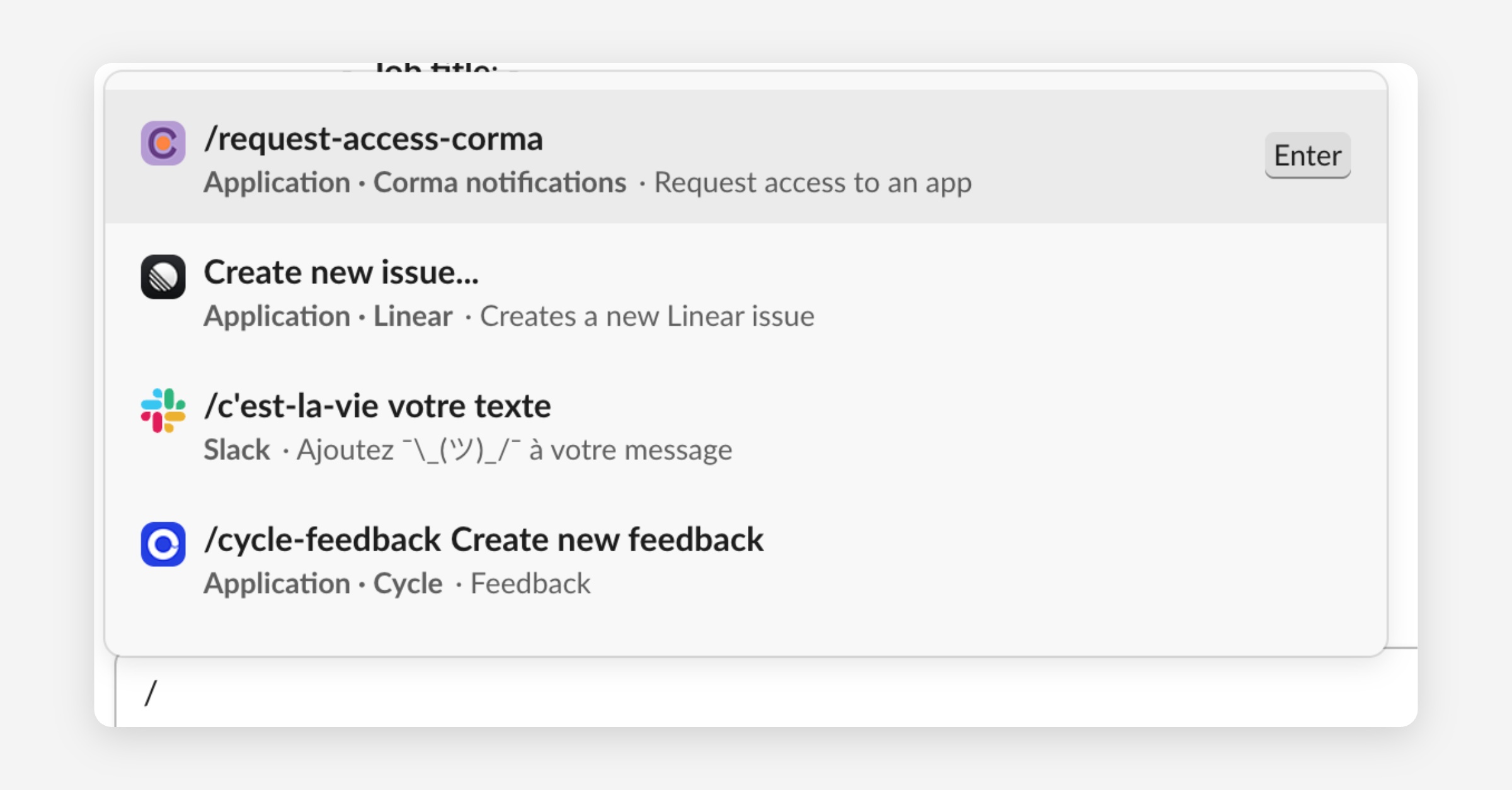Screen dimensions: 1512x790
Task: Focus the message input containing the slash
Action: 756,693
